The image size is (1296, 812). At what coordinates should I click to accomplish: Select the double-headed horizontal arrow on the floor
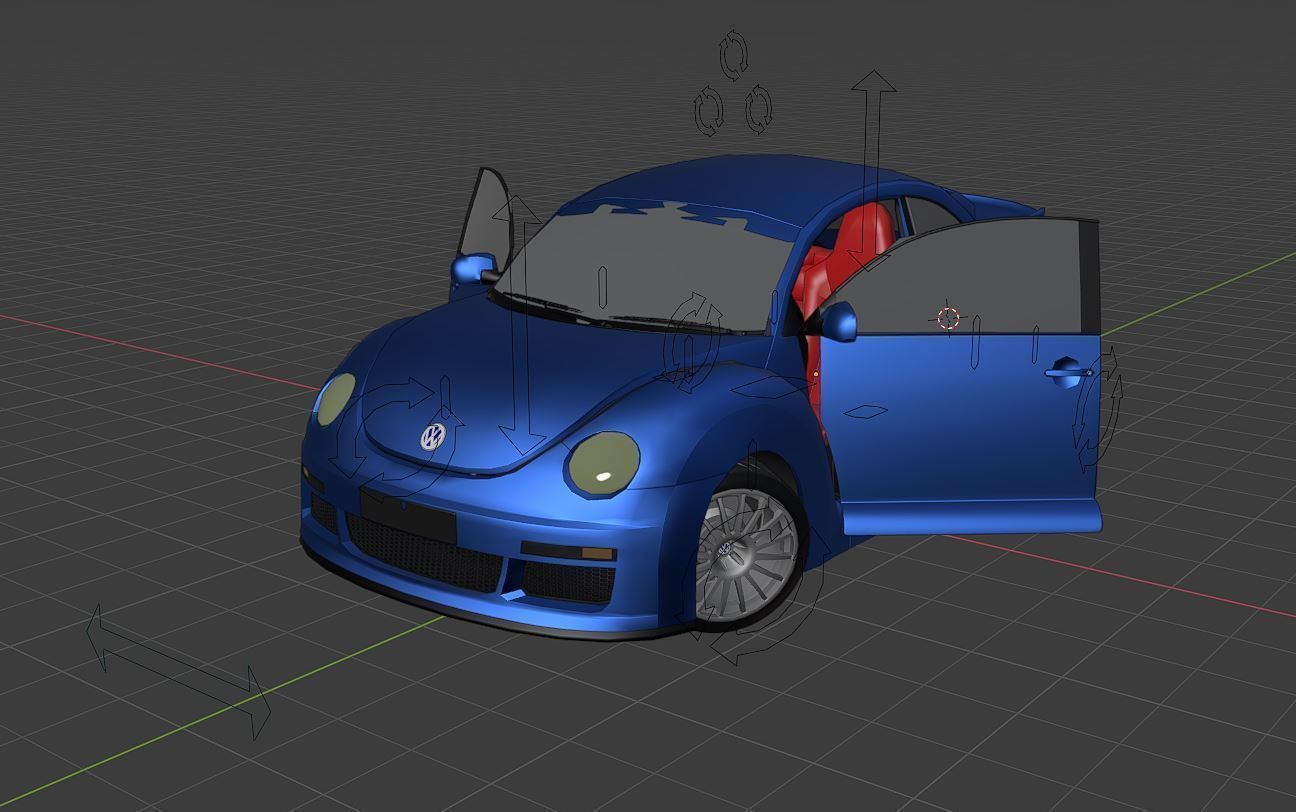[x=178, y=671]
